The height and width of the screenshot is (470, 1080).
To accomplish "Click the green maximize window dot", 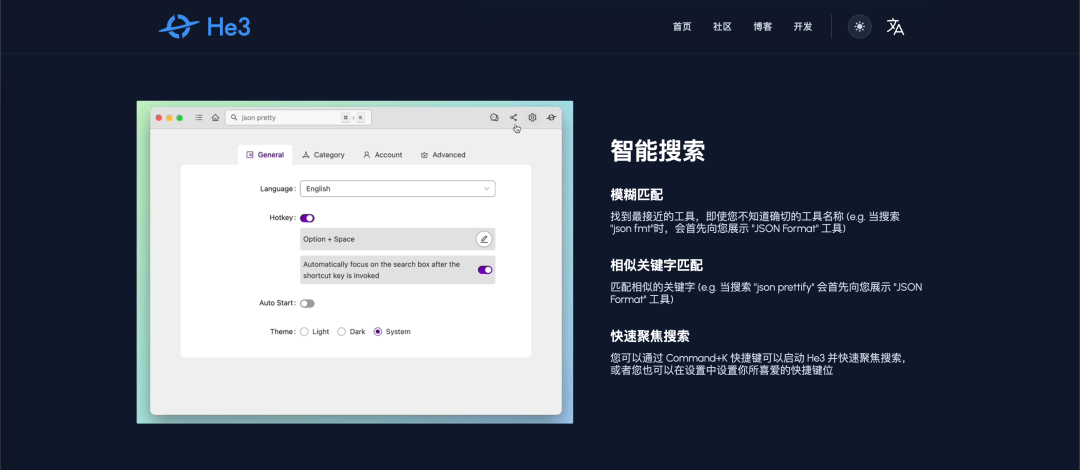I will [180, 118].
